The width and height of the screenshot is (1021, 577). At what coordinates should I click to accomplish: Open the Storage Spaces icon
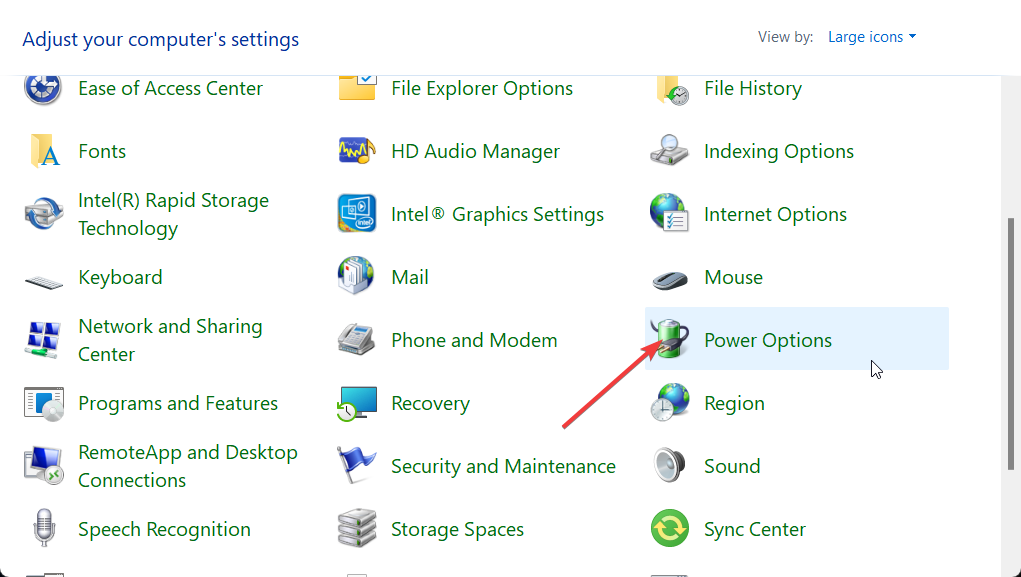click(x=356, y=529)
